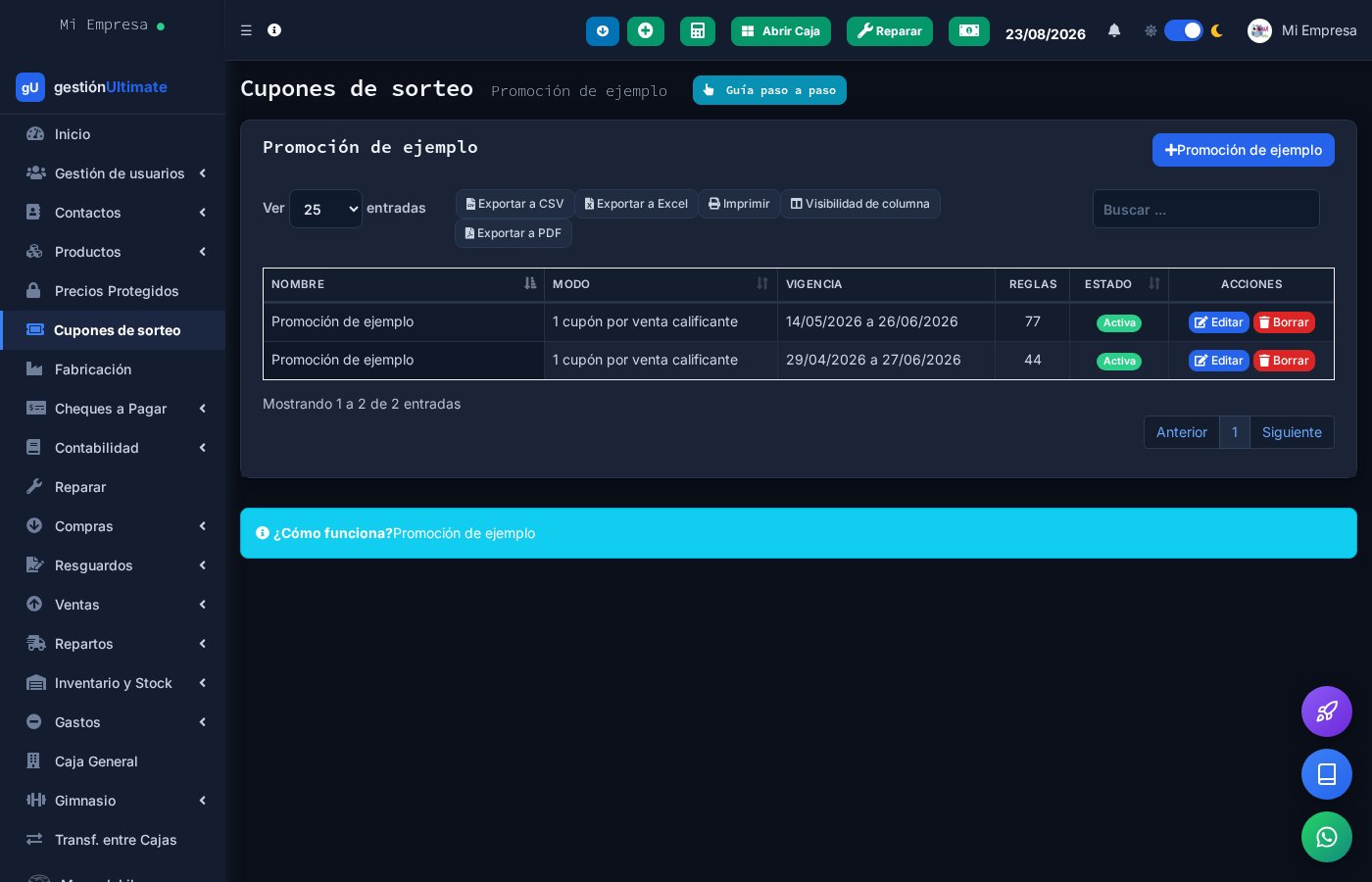Click the Abrir Caja button

click(781, 31)
